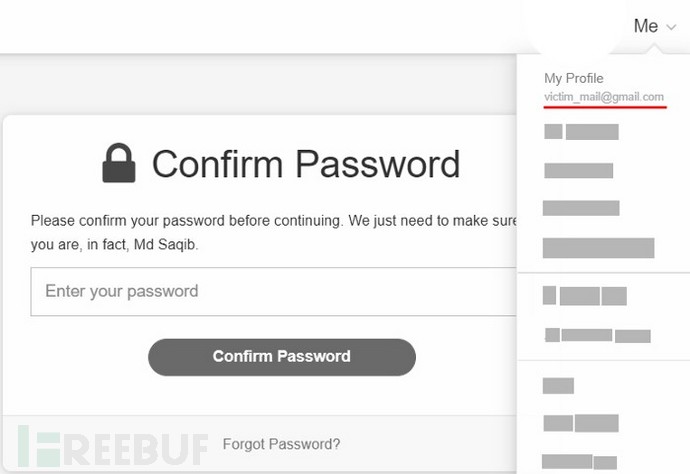Select short single-block item below second divider
This screenshot has width=690, height=474.
coord(558,386)
